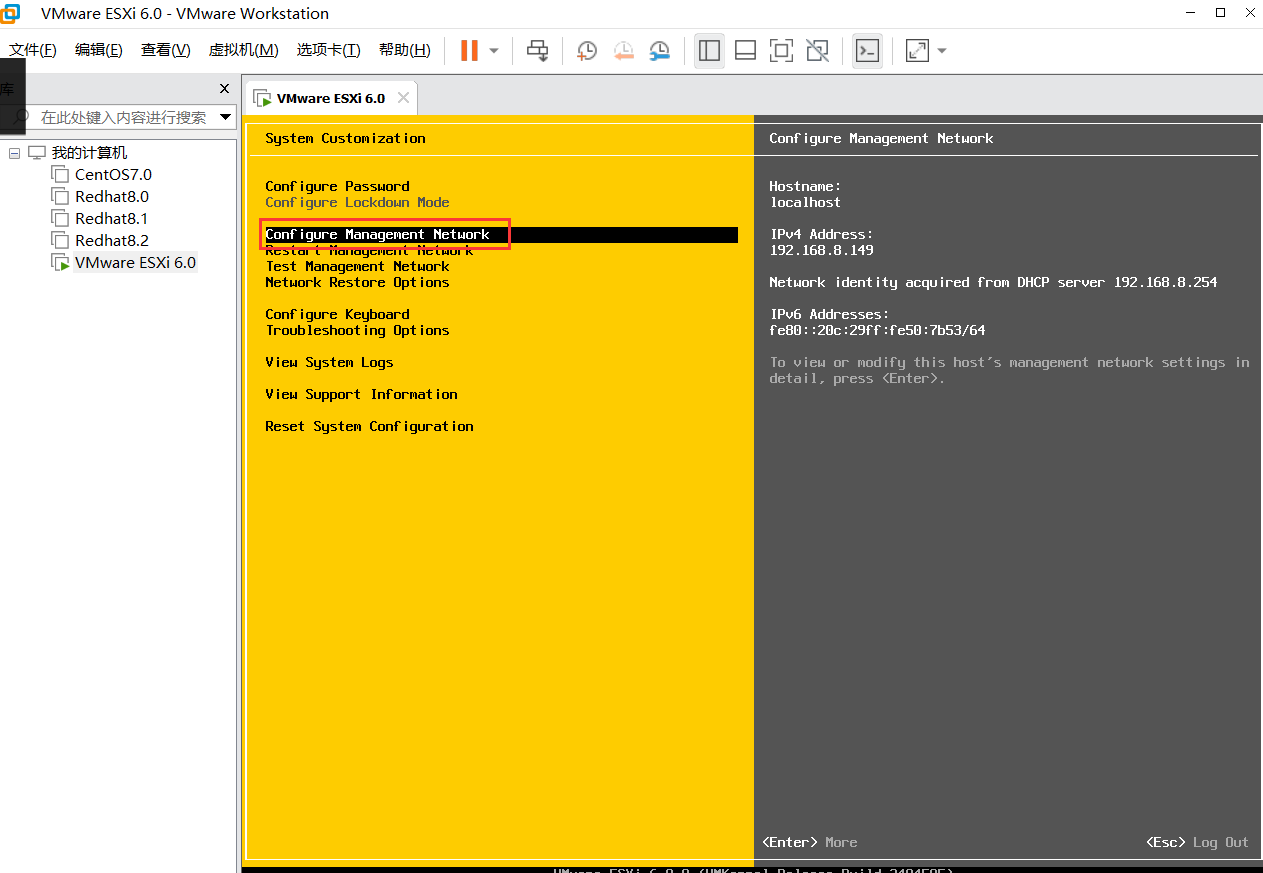Click Troubleshooting Options entry
This screenshot has height=873, width=1263.
coord(357,330)
